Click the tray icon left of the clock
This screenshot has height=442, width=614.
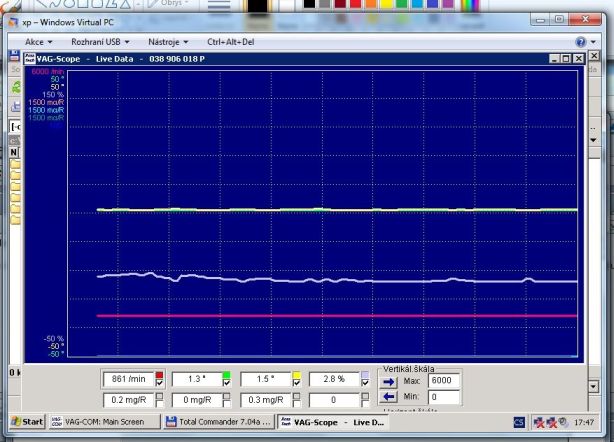tap(563, 422)
